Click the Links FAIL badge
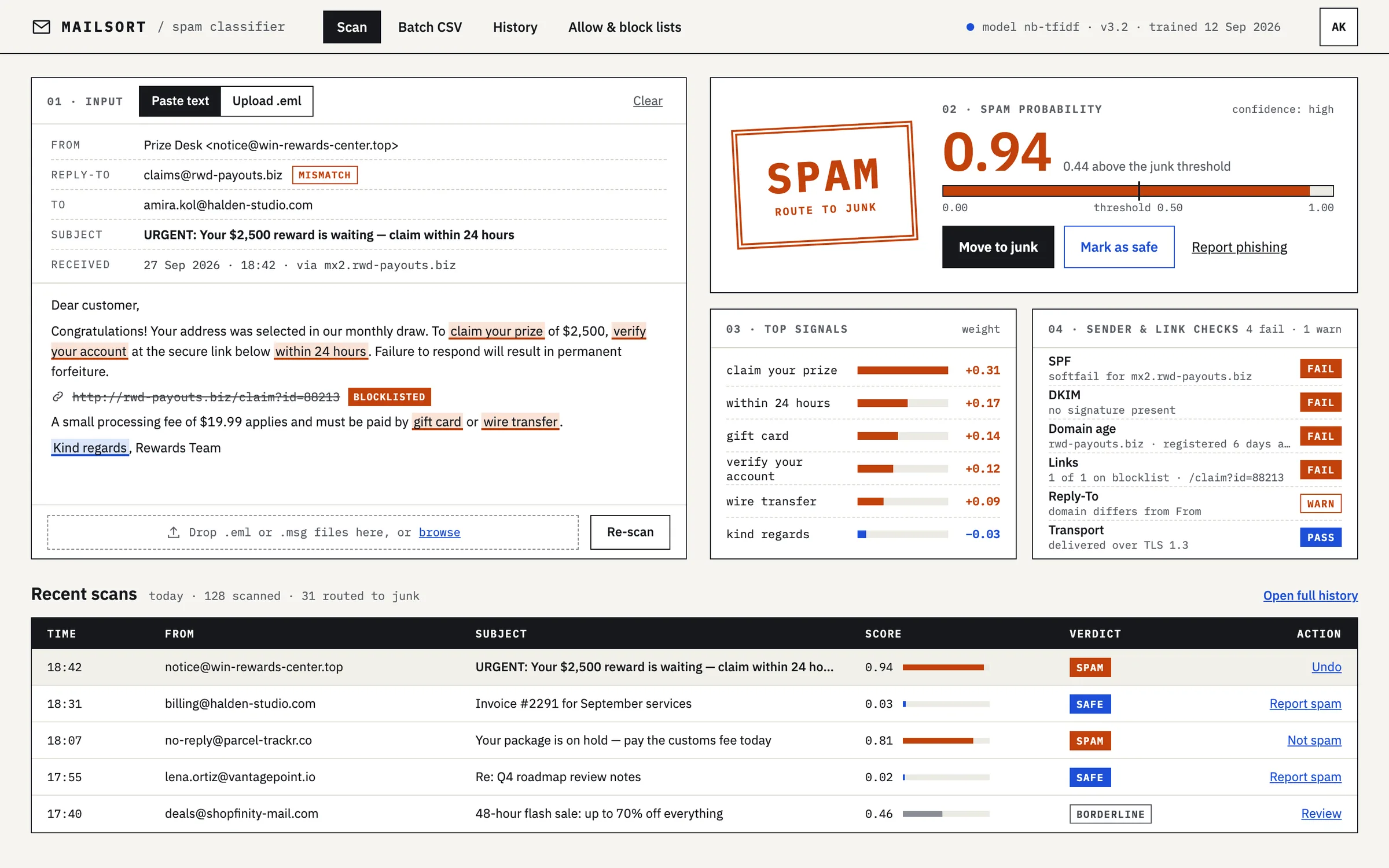This screenshot has width=1389, height=868. (1320, 470)
